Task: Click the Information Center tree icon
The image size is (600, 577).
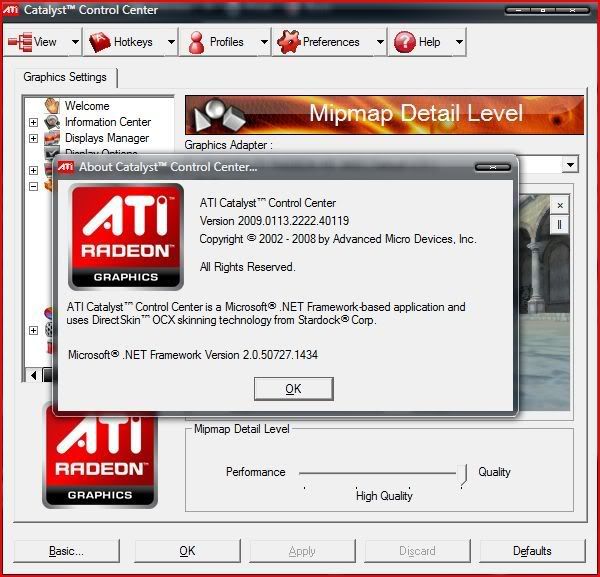Action: (x=53, y=122)
